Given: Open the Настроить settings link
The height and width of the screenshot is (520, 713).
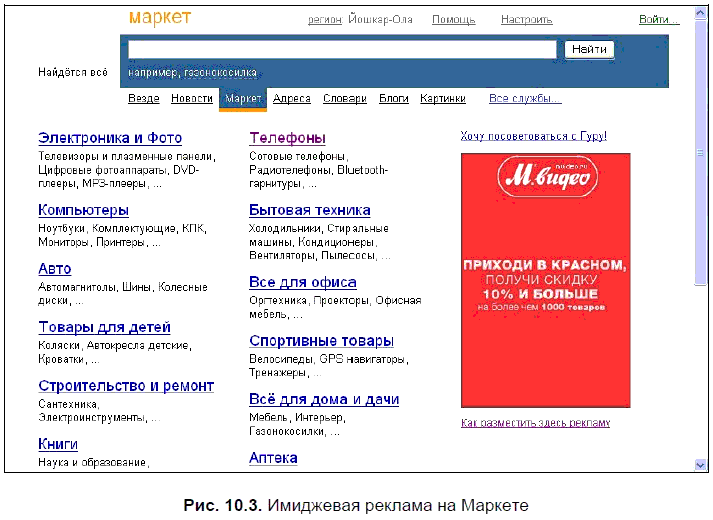Looking at the screenshot, I should tap(526, 19).
